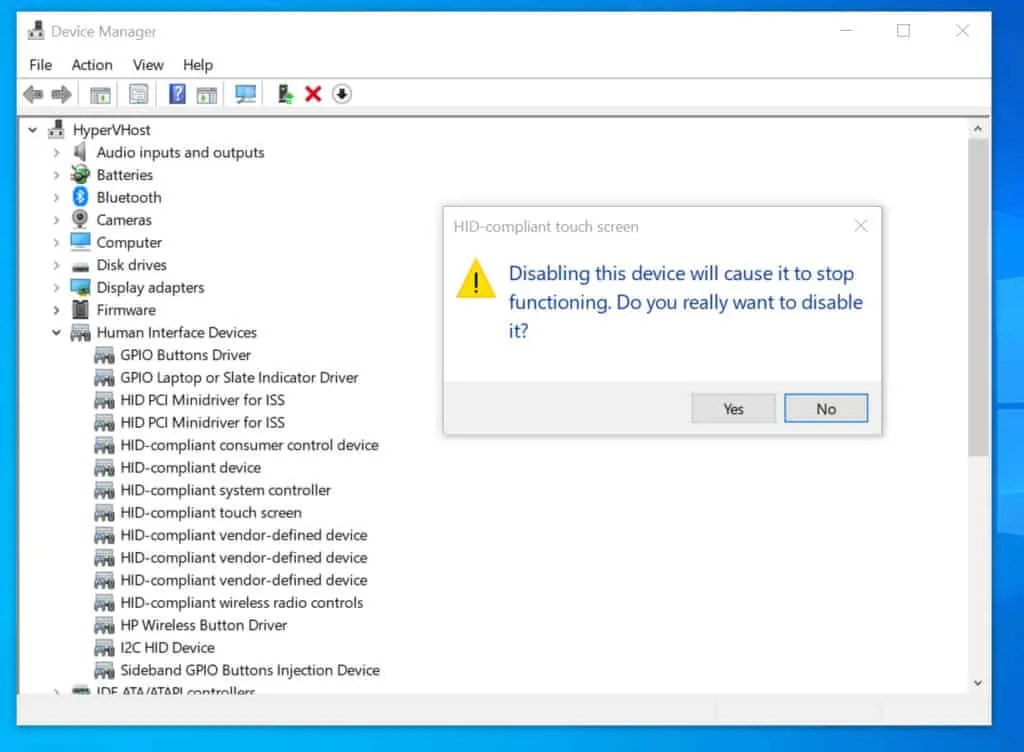Open the Action menu
Screen dimensions: 1024x752
pos(92,65)
